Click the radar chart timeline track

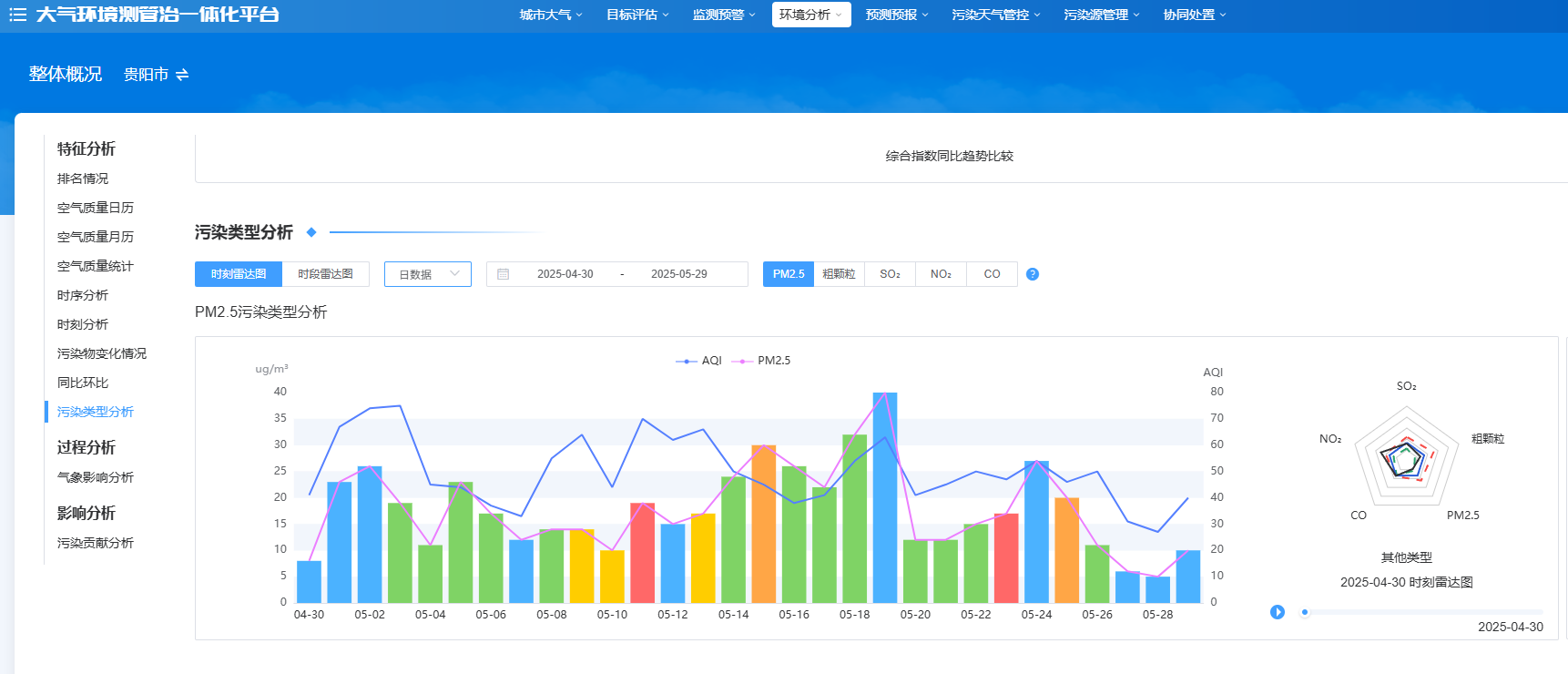[x=1423, y=612]
